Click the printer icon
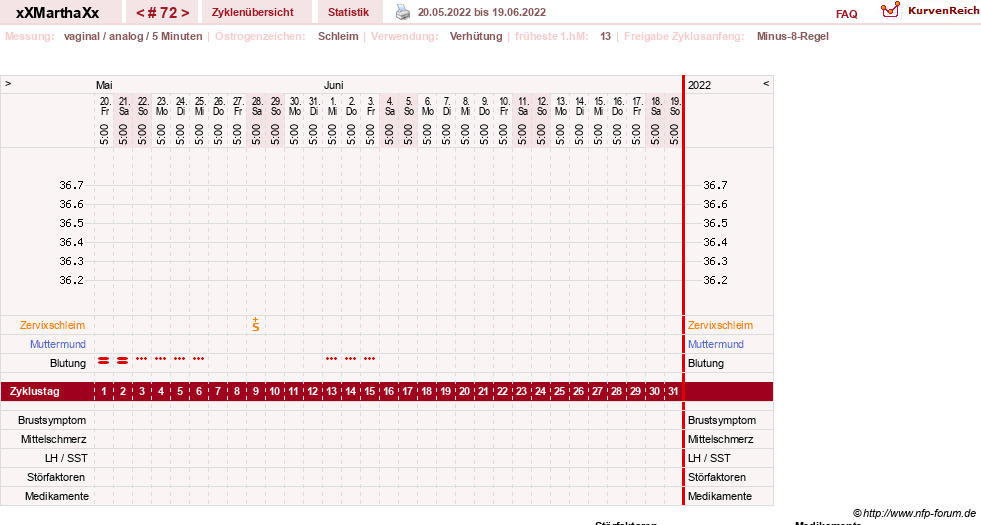The width and height of the screenshot is (981, 525). click(x=403, y=12)
